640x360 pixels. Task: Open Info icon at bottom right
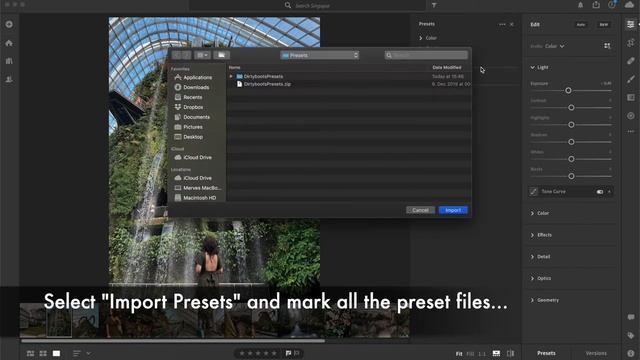pyautogui.click(x=631, y=353)
